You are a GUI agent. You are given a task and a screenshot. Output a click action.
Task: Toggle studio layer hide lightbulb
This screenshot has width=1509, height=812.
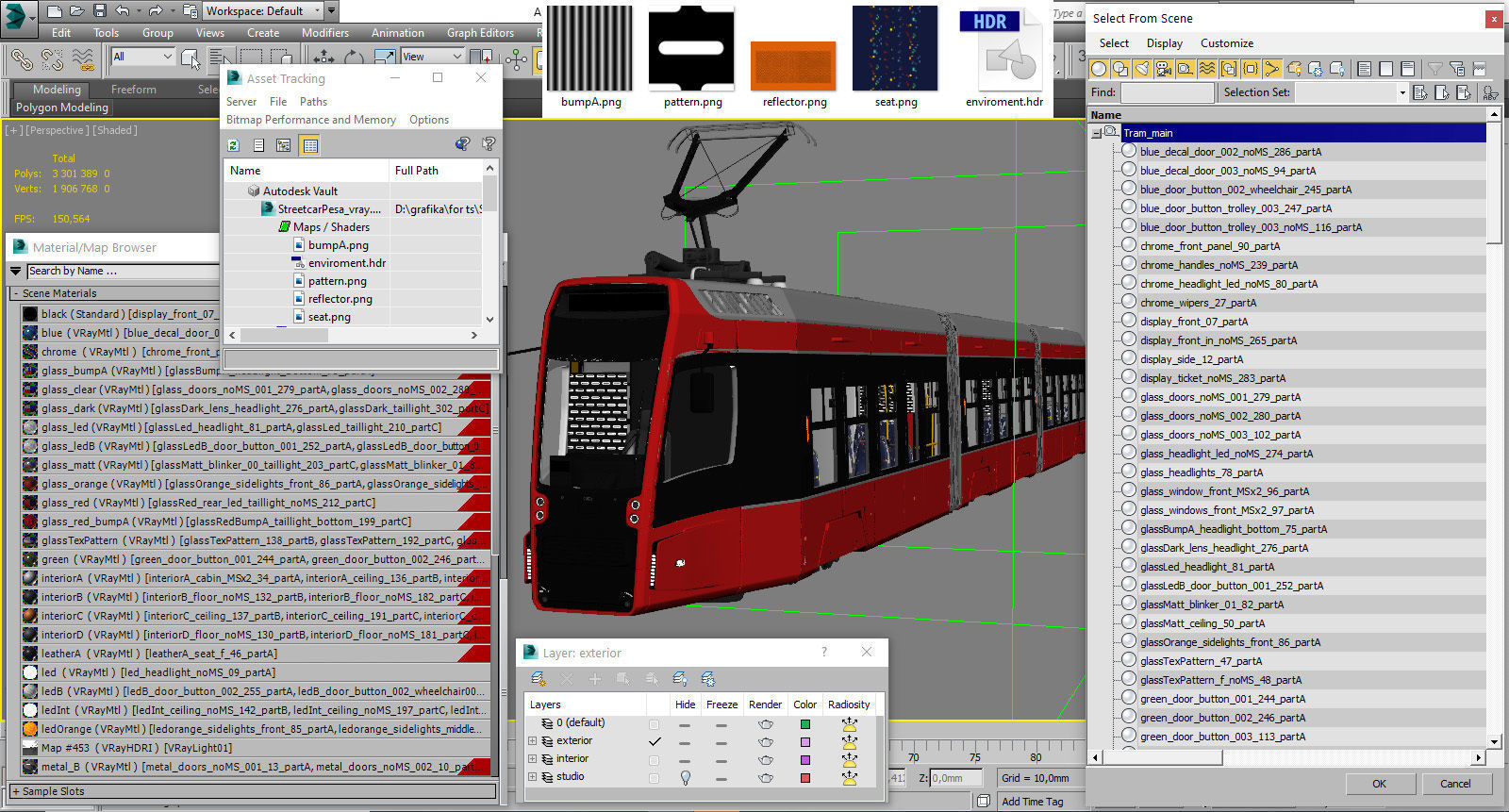[x=686, y=777]
